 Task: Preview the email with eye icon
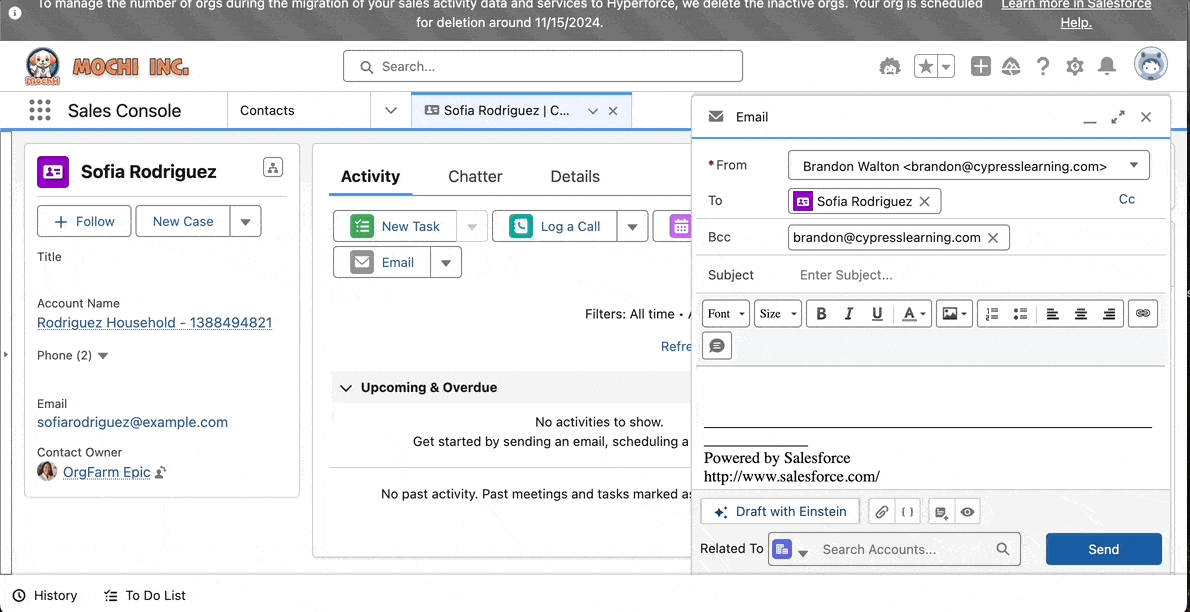point(967,513)
